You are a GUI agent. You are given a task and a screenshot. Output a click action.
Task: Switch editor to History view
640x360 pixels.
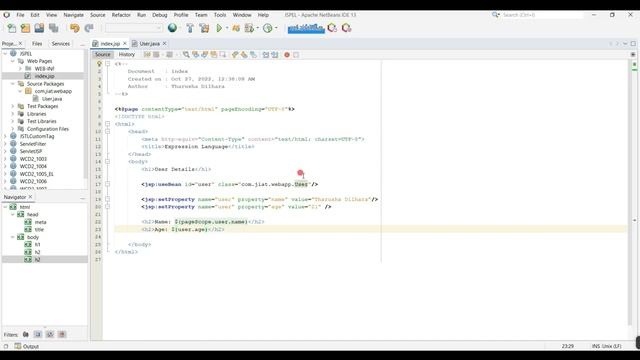click(x=127, y=54)
